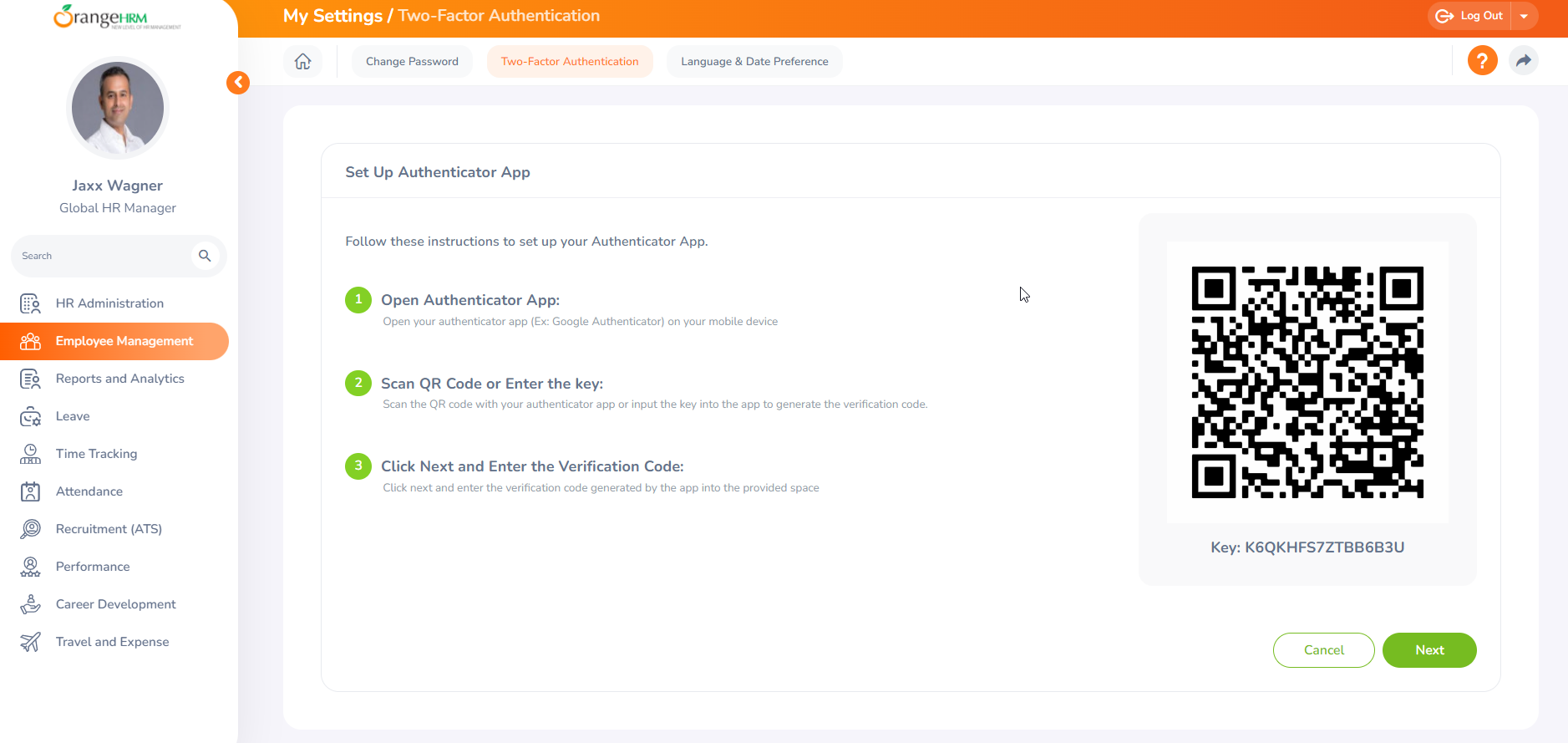
Task: Click the share arrow icon
Action: pyautogui.click(x=1524, y=60)
